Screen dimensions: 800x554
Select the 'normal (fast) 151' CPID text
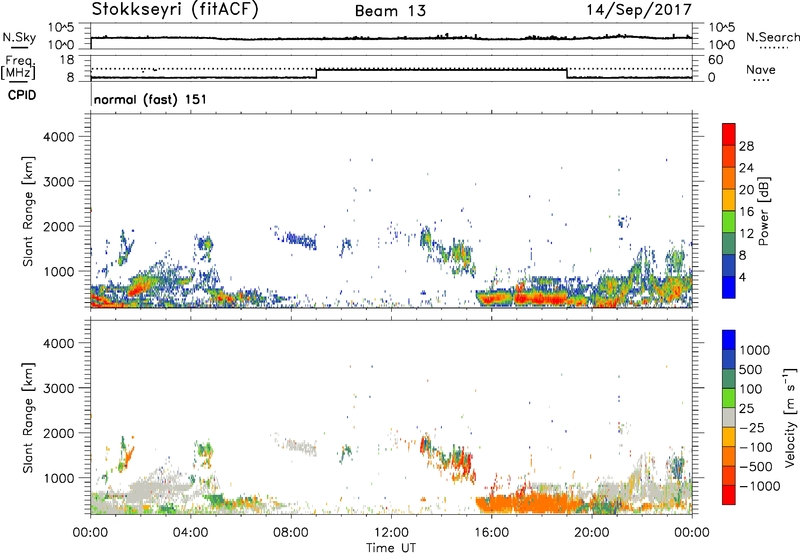pos(151,99)
